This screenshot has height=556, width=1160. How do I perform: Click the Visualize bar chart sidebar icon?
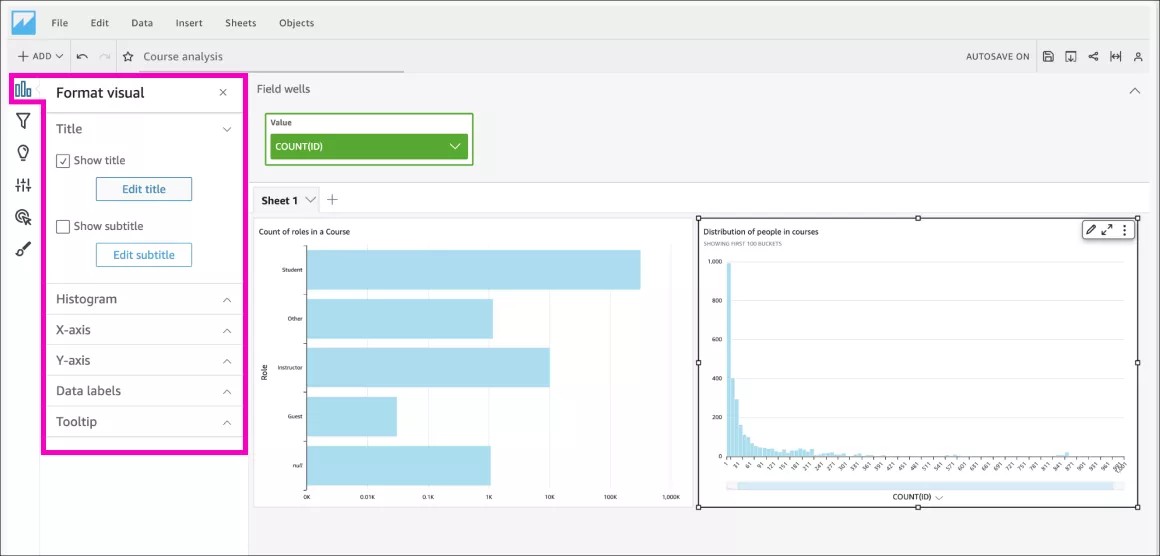(x=23, y=90)
